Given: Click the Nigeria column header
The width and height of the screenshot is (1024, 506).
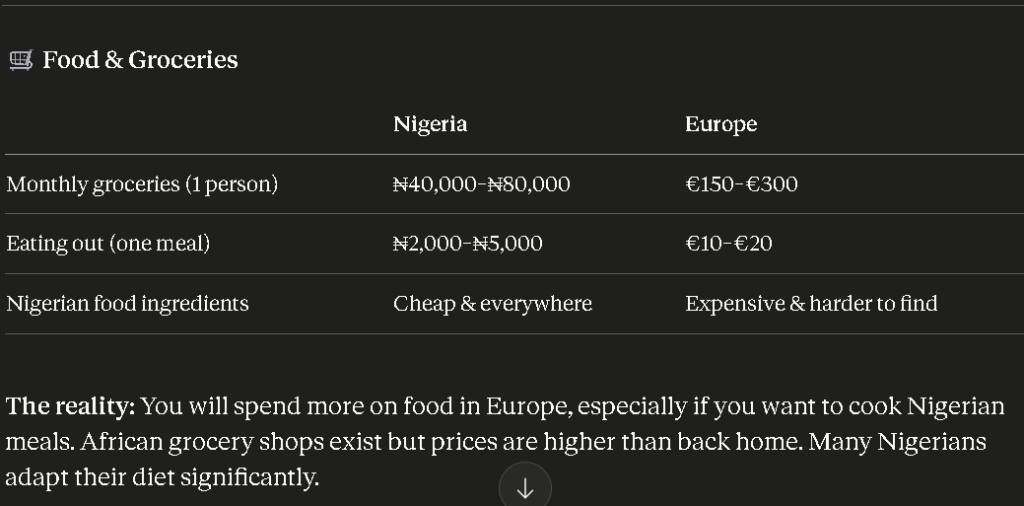Looking at the screenshot, I should pyautogui.click(x=430, y=125).
